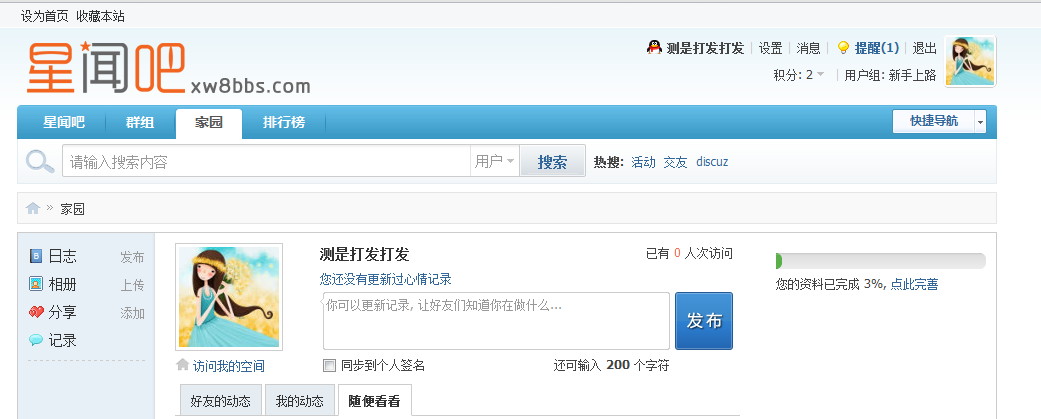Screen dimensions: 1041x419
Task: Click hot search 活动 link
Action: coord(643,162)
